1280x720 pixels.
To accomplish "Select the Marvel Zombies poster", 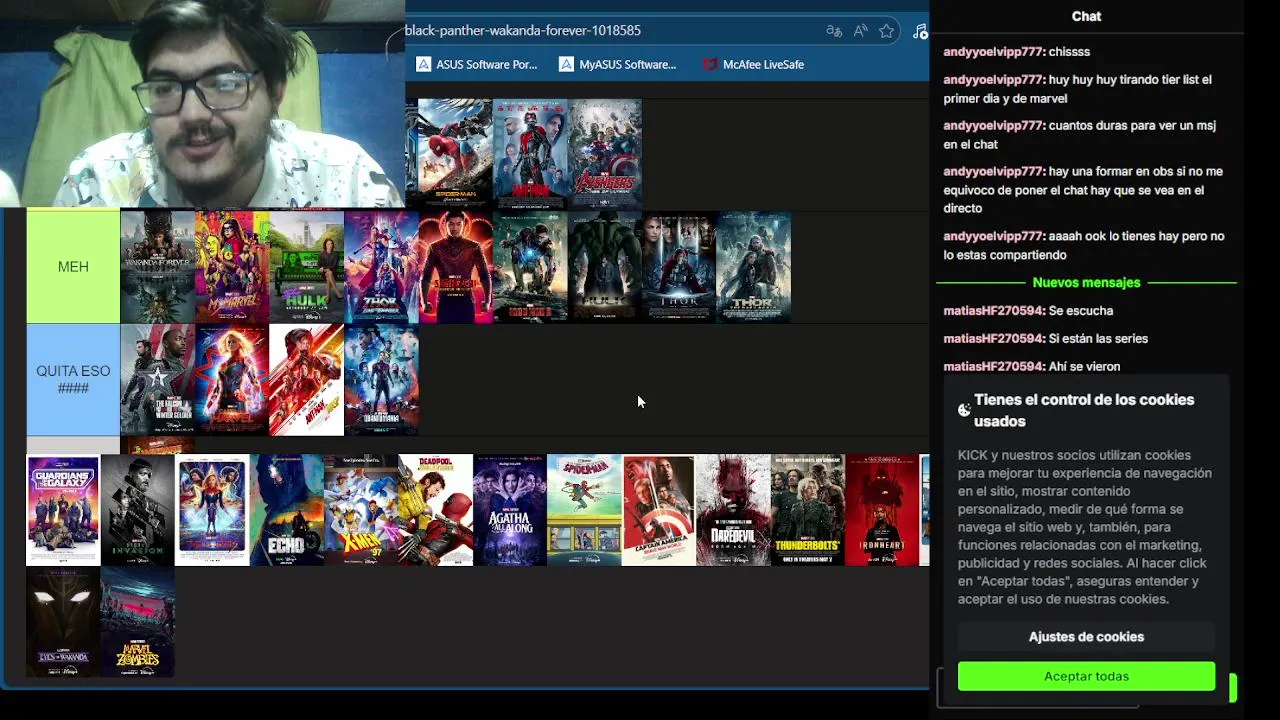I will (138, 622).
